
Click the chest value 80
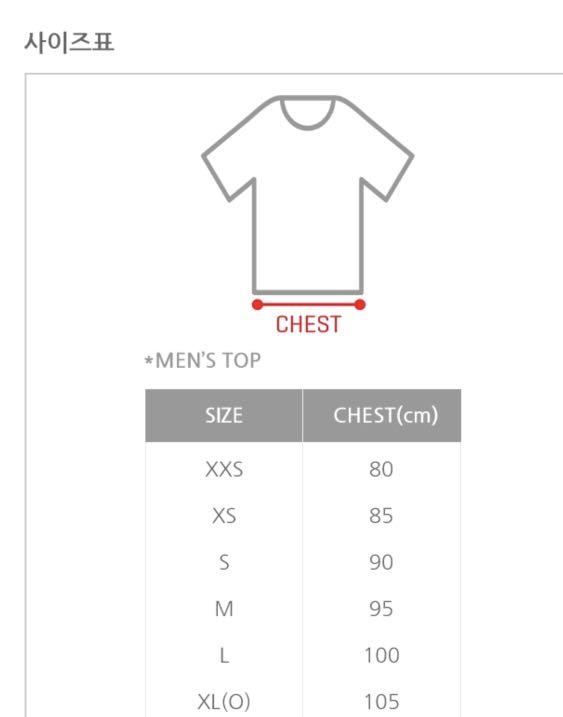(x=381, y=469)
